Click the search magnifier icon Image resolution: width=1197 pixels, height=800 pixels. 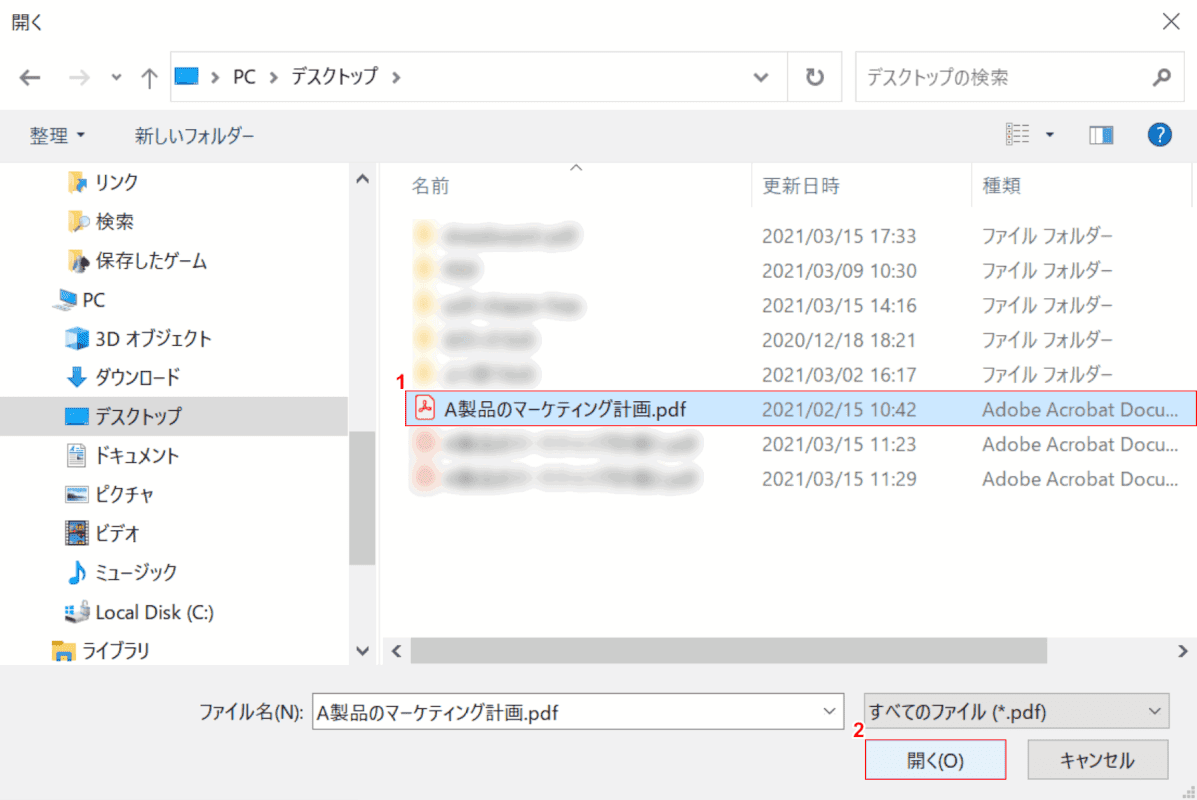coord(1162,77)
